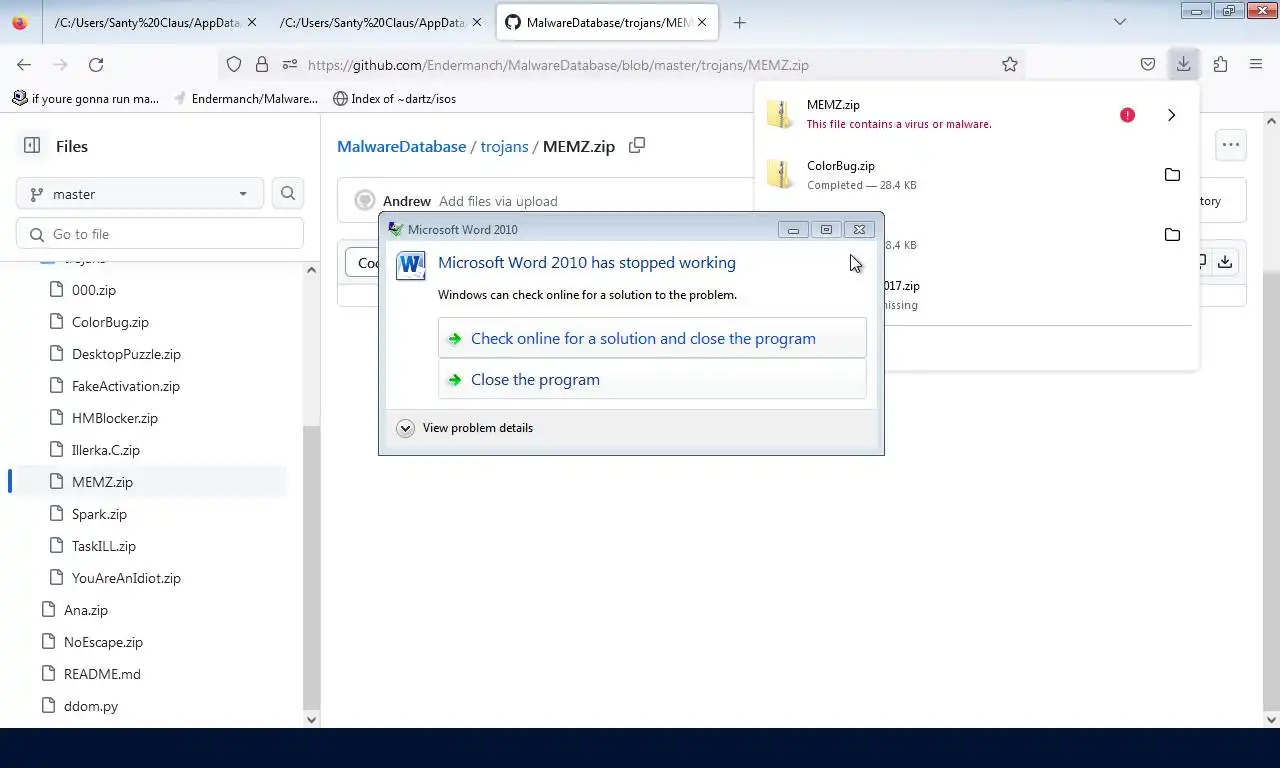
Task: Click the Firefox forward arrow
Action: point(60,64)
